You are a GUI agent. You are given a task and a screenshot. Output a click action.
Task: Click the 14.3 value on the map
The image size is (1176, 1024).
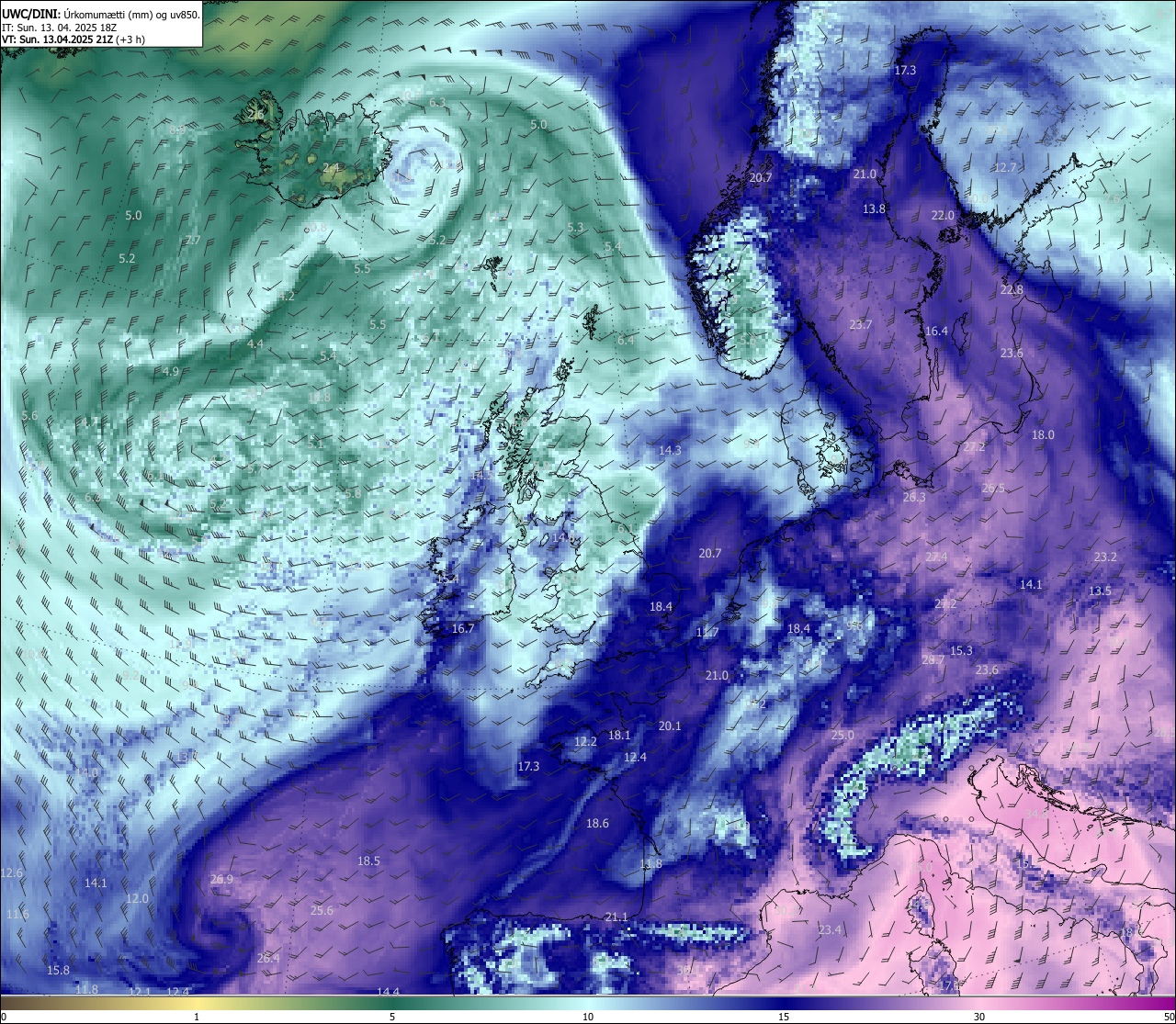[x=671, y=451]
